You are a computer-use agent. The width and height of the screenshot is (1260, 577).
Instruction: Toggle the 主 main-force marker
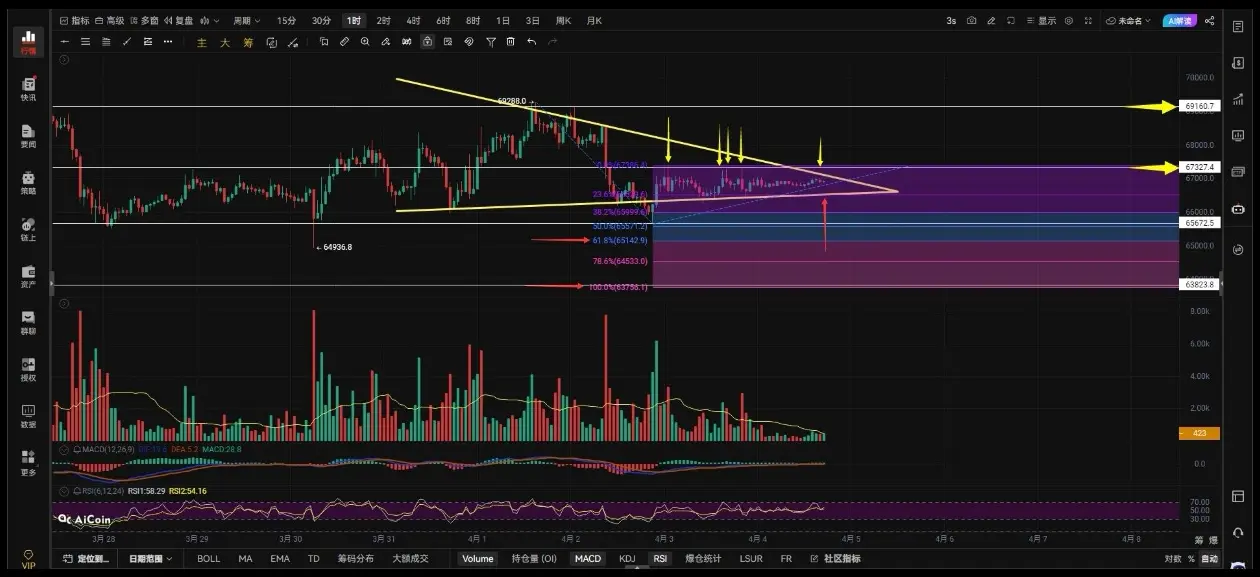click(202, 42)
